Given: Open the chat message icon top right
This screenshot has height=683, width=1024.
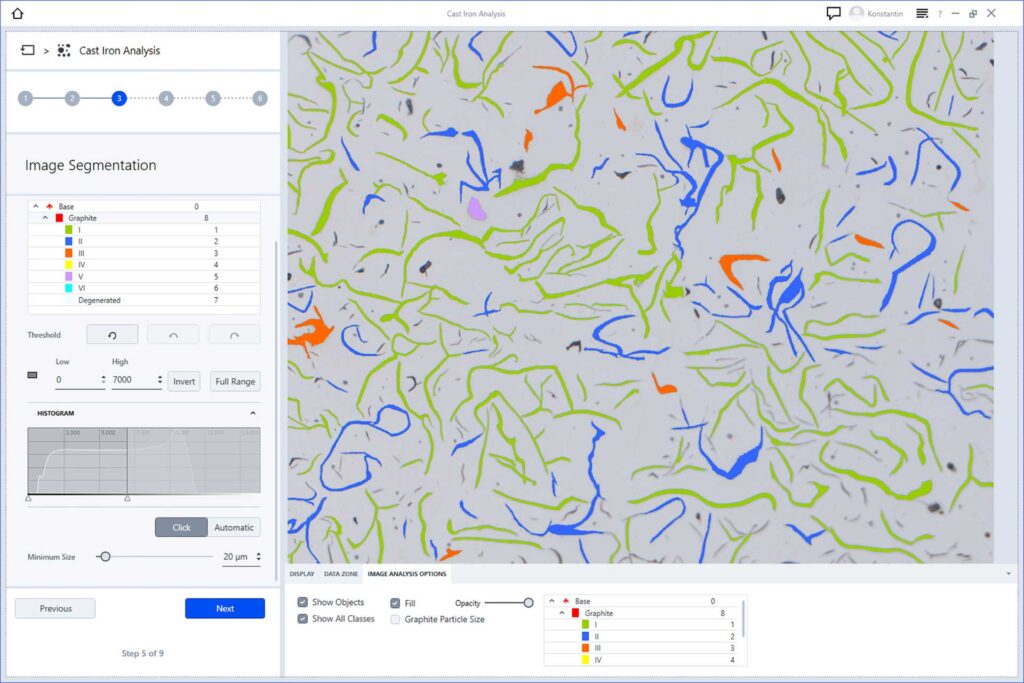Looking at the screenshot, I should [836, 12].
